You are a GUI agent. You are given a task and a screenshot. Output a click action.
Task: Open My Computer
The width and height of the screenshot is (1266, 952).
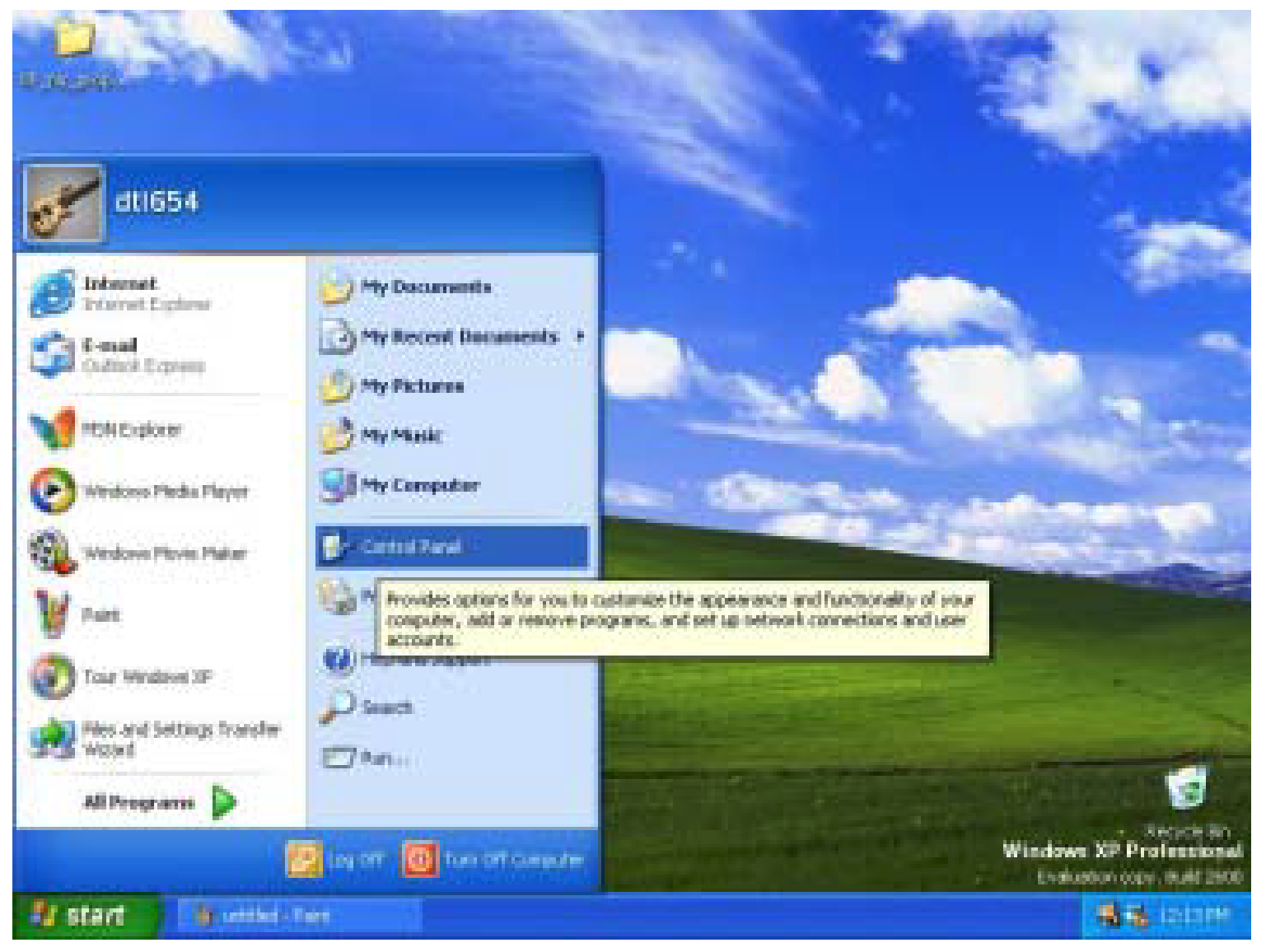click(x=400, y=485)
